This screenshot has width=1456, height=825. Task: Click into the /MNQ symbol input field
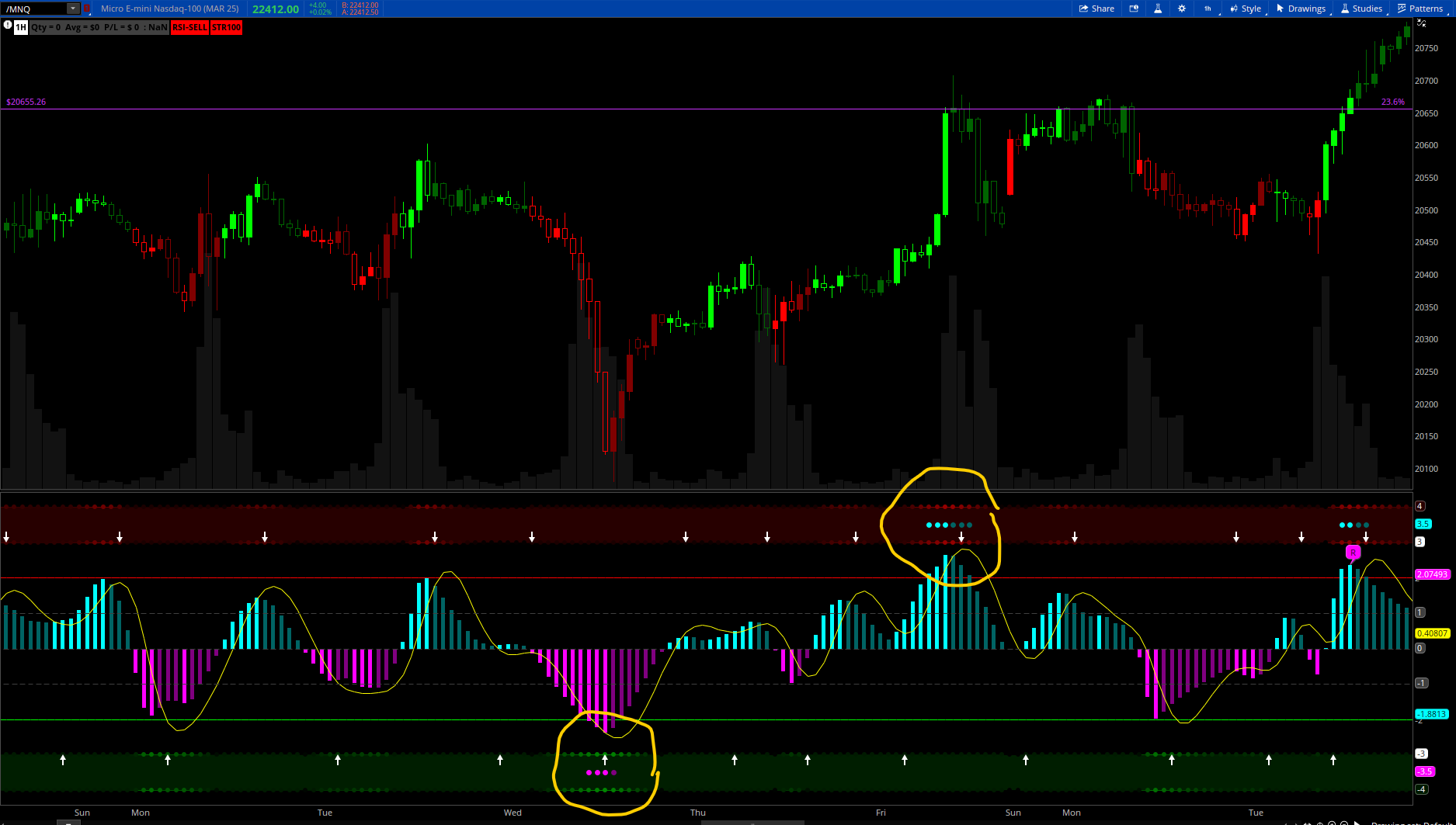35,9
